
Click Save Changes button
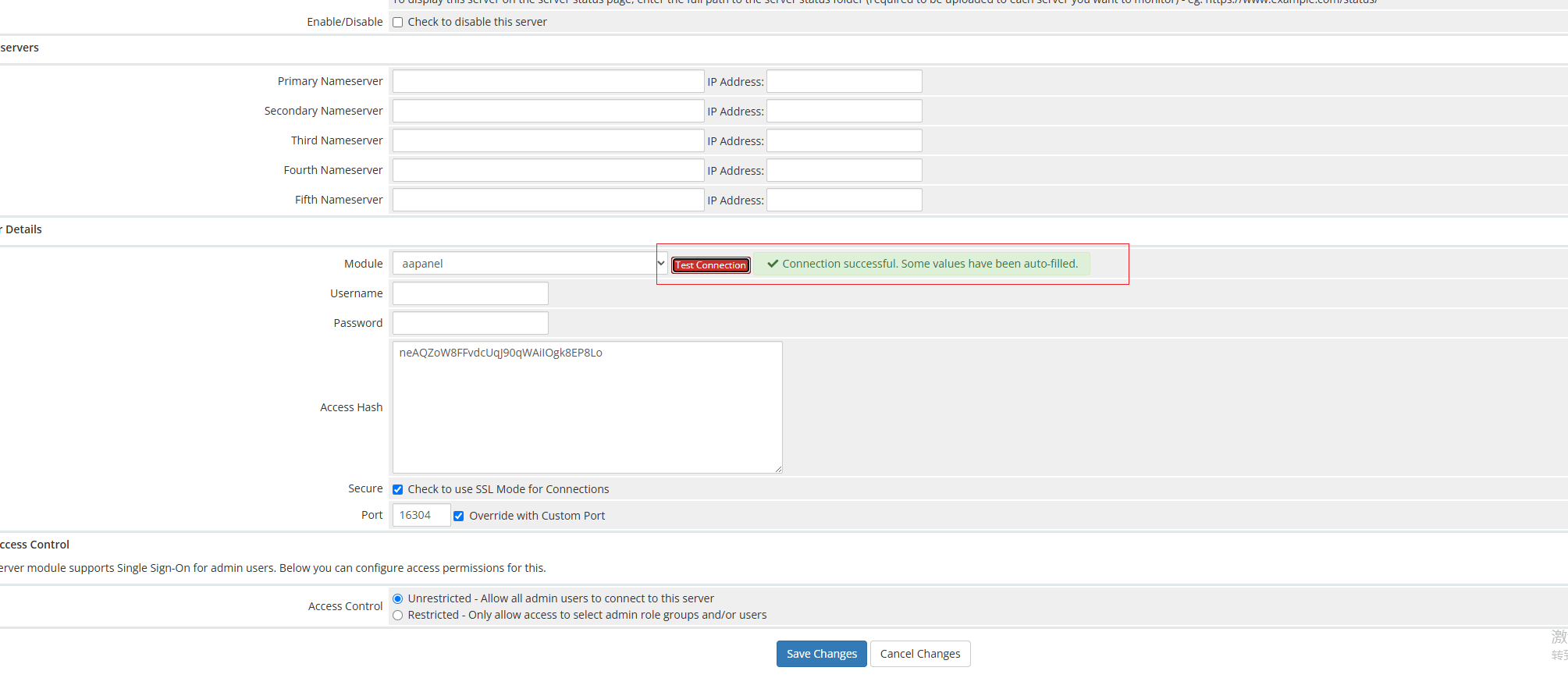pyautogui.click(x=821, y=654)
